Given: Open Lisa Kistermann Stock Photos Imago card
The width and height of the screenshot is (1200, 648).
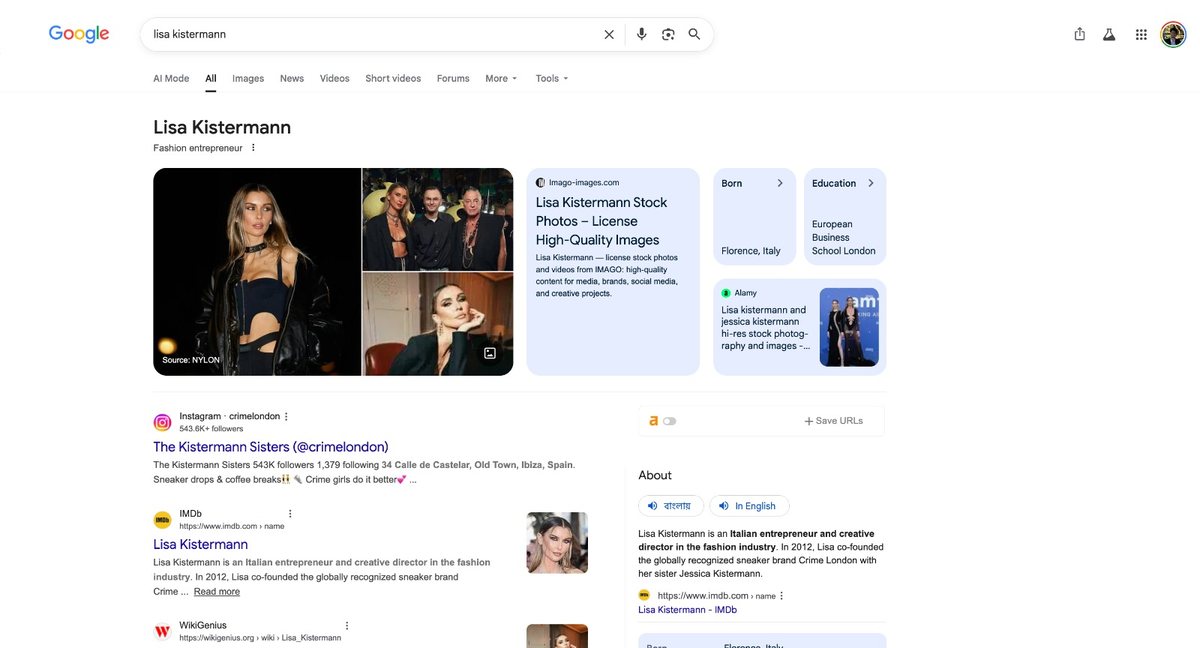Looking at the screenshot, I should pos(613,272).
